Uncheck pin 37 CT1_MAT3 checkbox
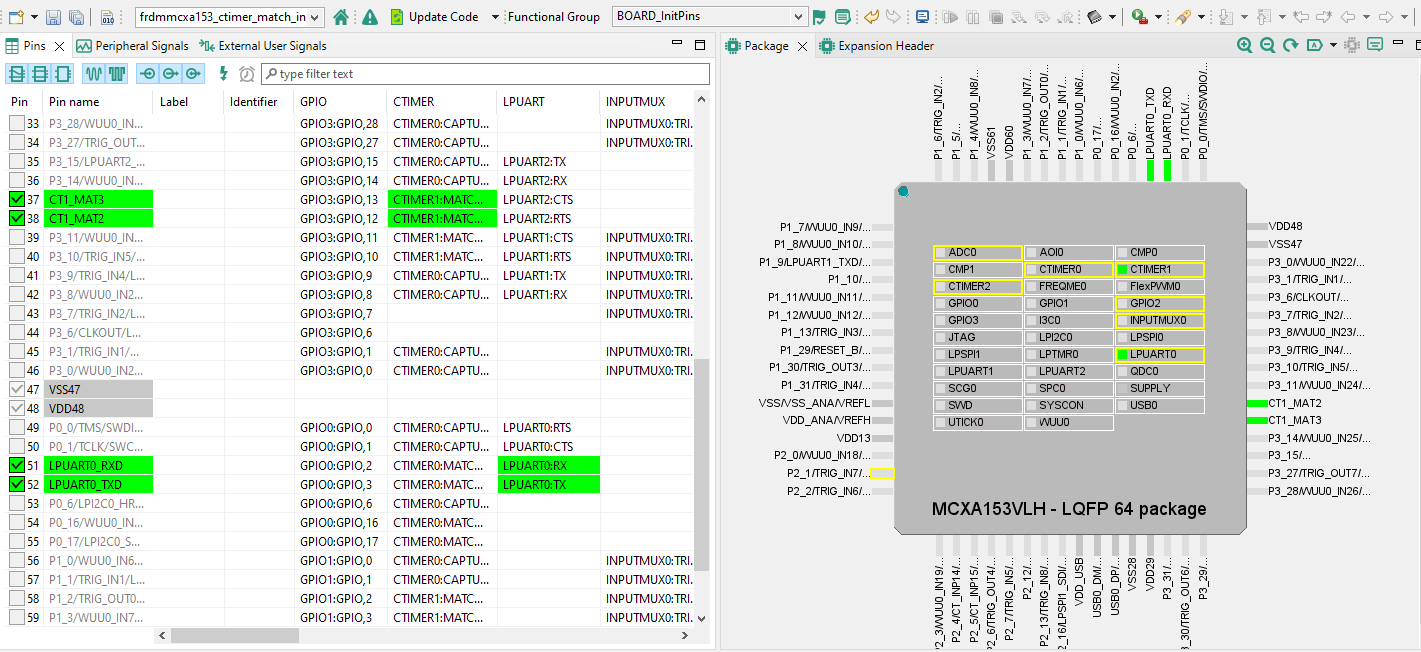Viewport: 1421px width, 652px height. [x=17, y=200]
